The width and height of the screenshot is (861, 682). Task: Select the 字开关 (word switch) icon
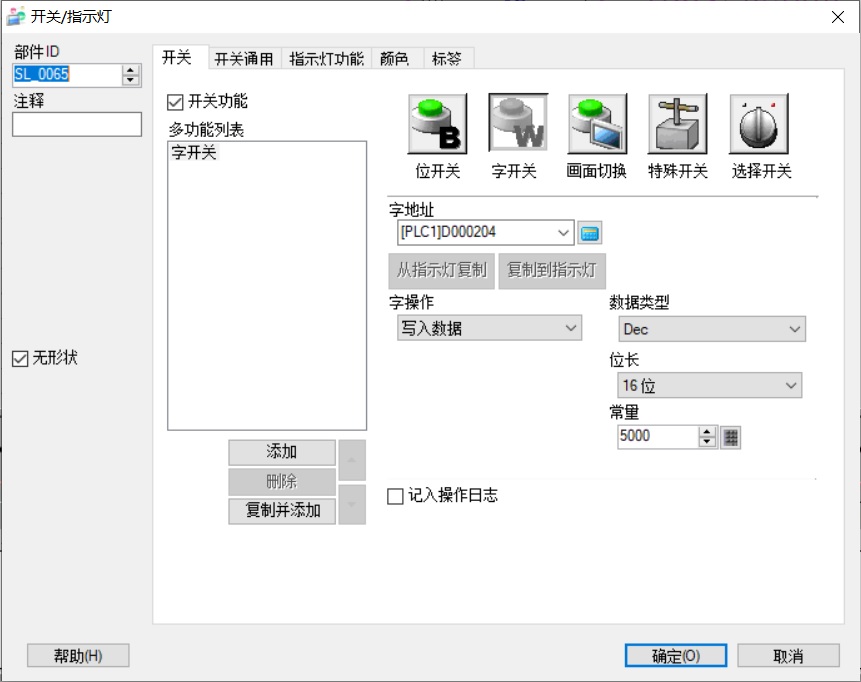517,124
